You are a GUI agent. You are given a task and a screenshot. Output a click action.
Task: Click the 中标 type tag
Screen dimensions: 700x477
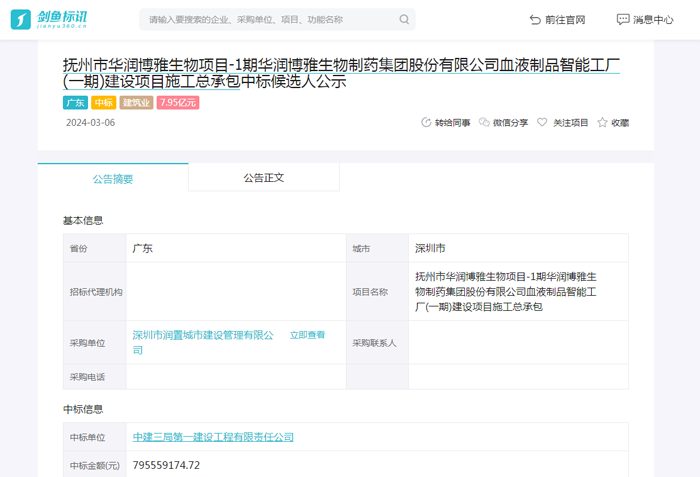click(x=104, y=103)
